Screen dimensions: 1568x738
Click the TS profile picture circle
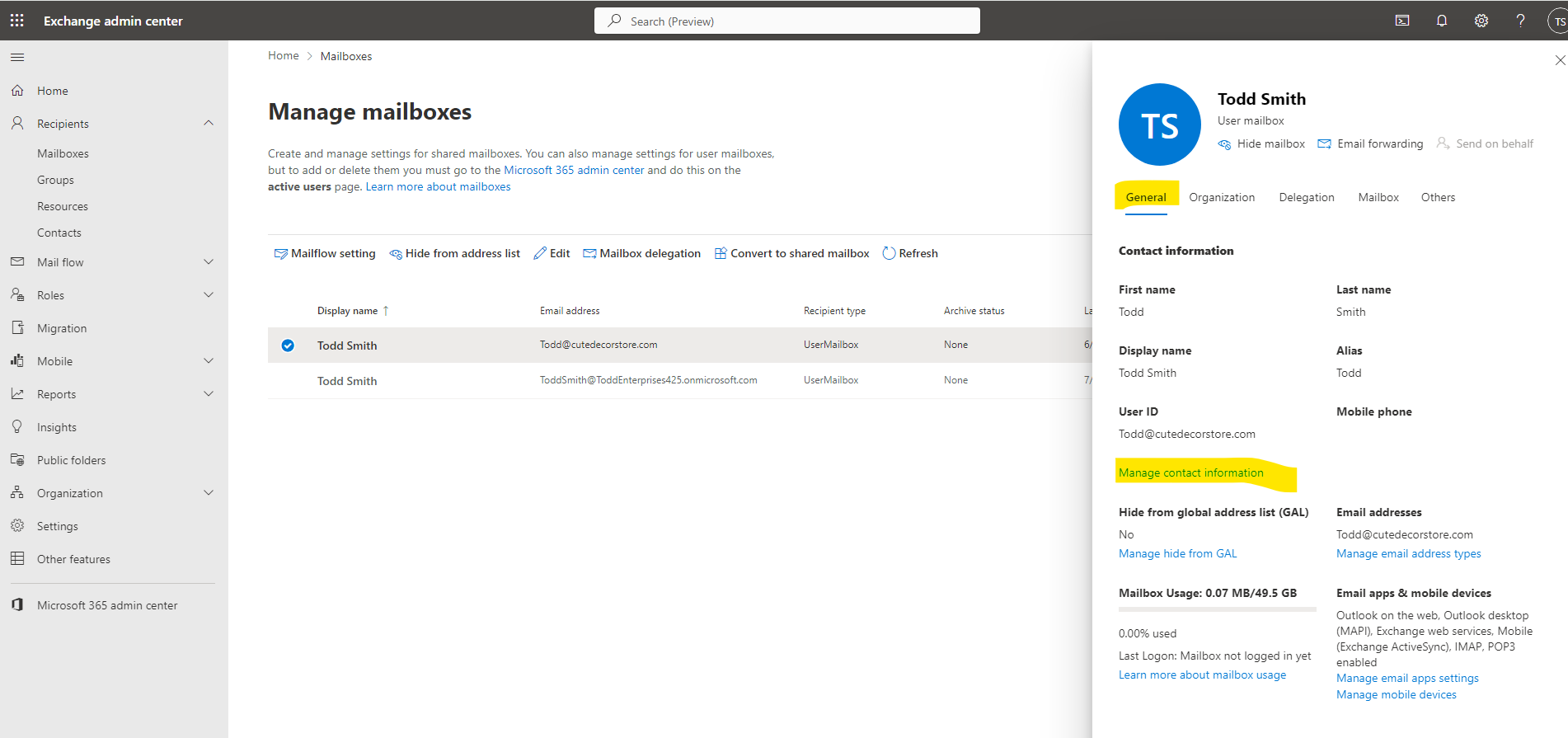[x=1159, y=125]
